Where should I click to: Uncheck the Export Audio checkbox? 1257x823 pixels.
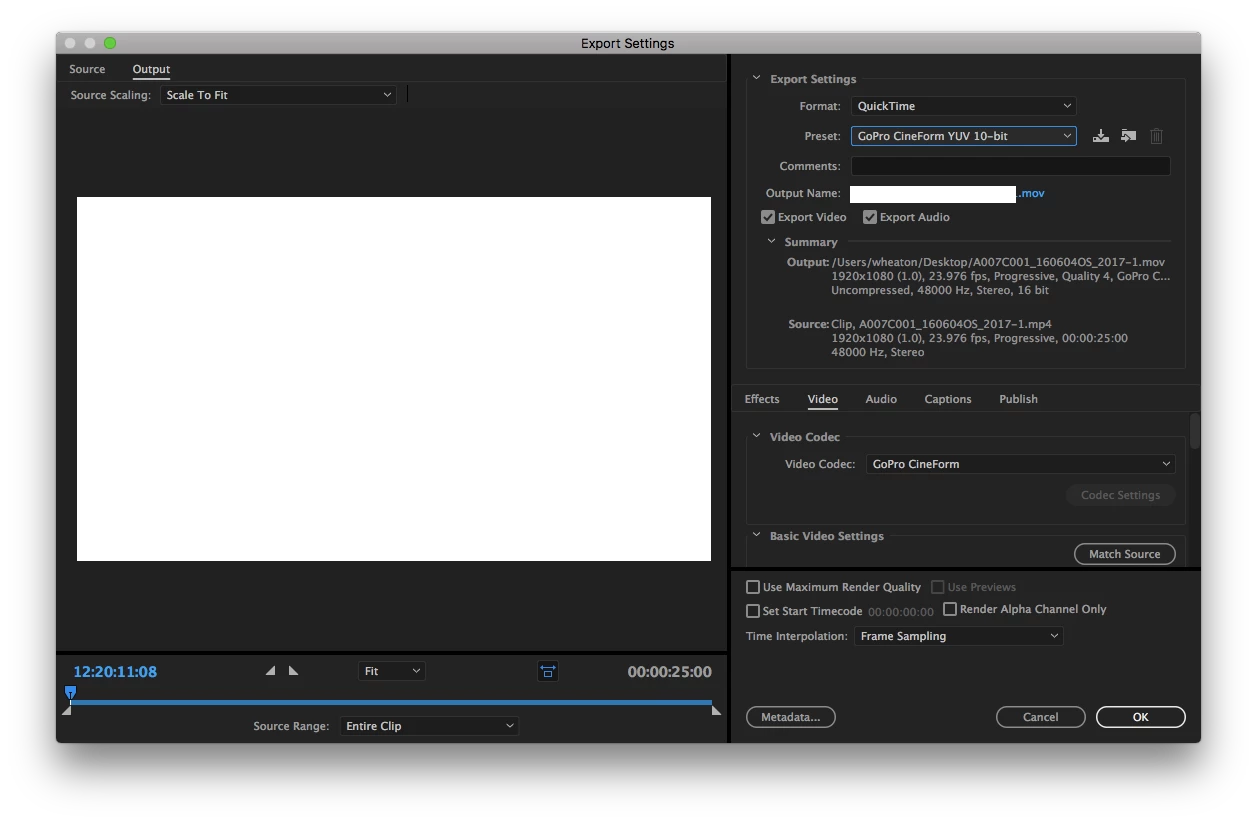click(x=870, y=217)
